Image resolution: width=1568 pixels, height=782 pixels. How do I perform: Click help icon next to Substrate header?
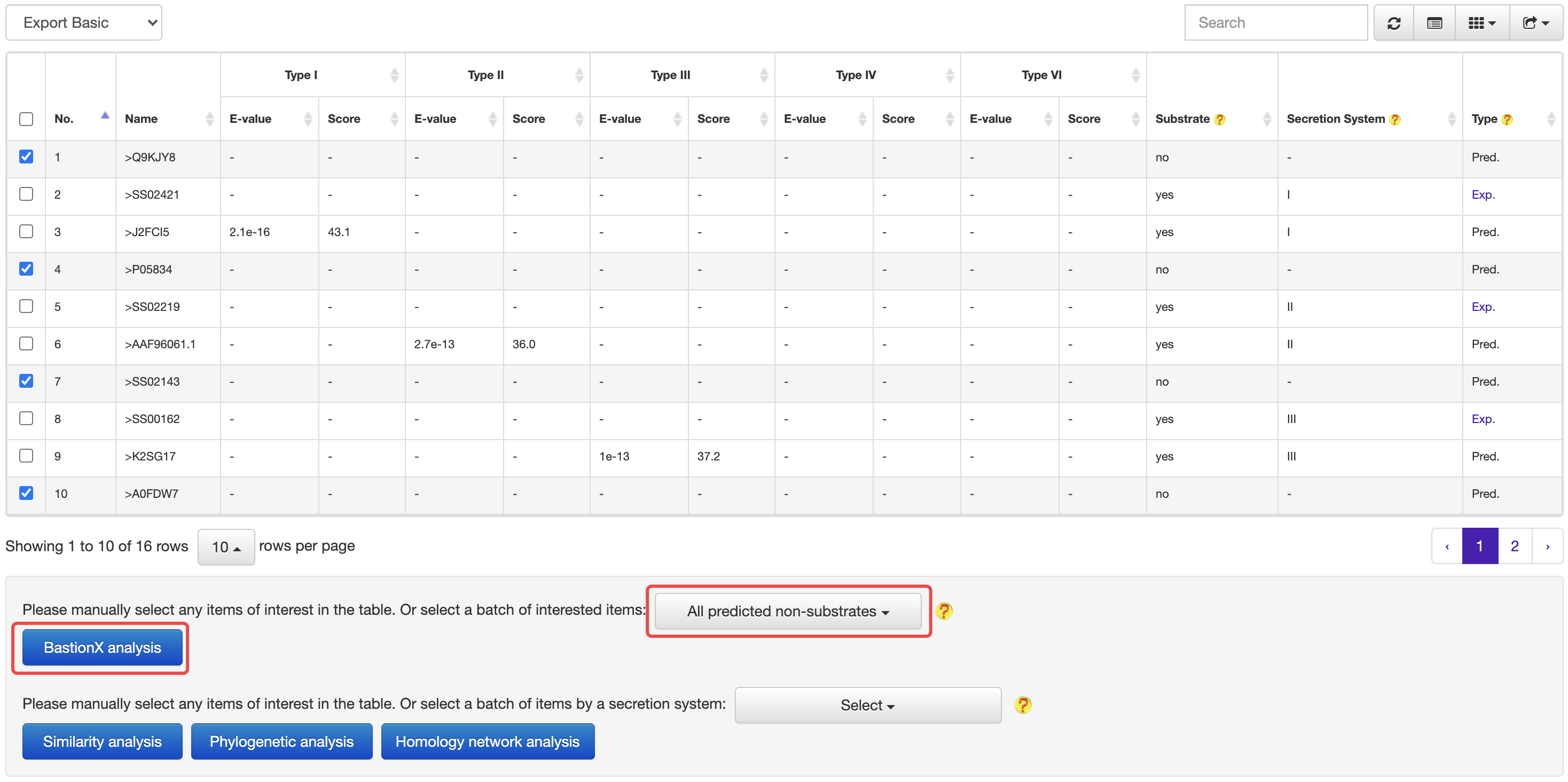pos(1219,119)
